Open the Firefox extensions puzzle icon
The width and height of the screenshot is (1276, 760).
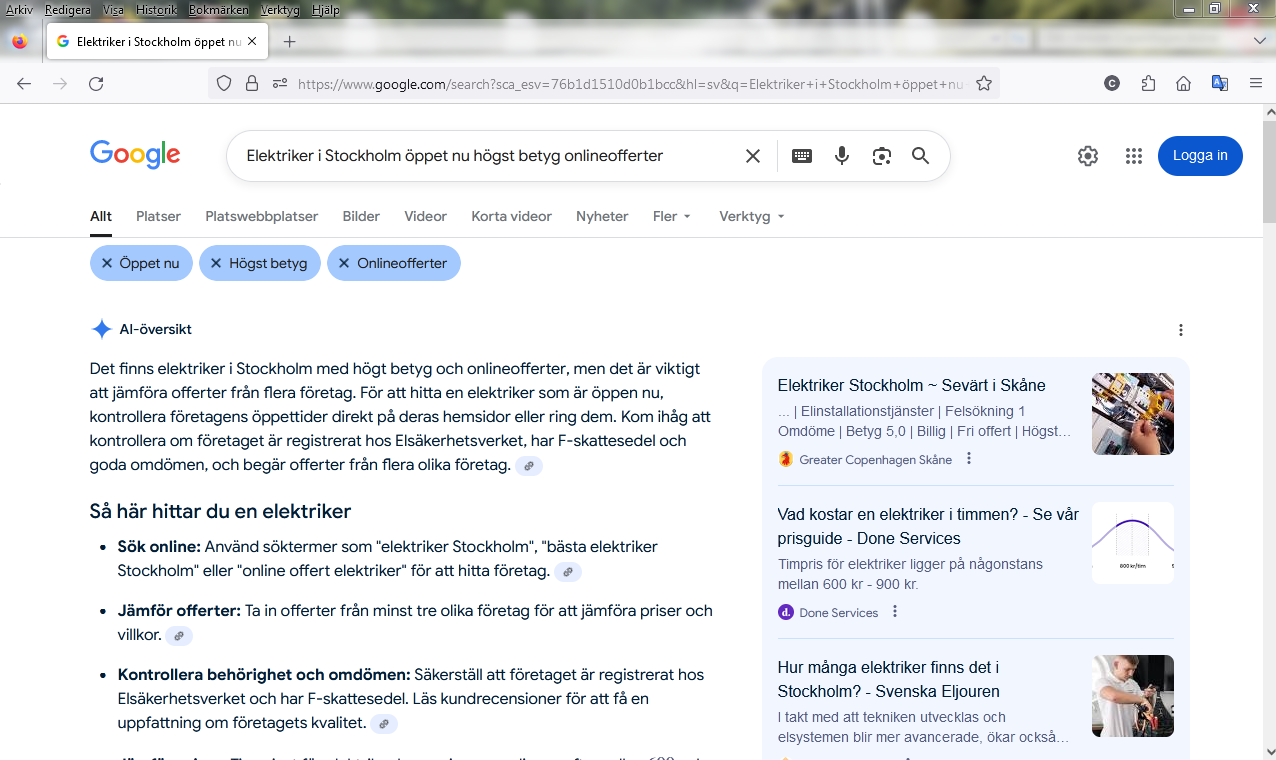[x=1148, y=84]
